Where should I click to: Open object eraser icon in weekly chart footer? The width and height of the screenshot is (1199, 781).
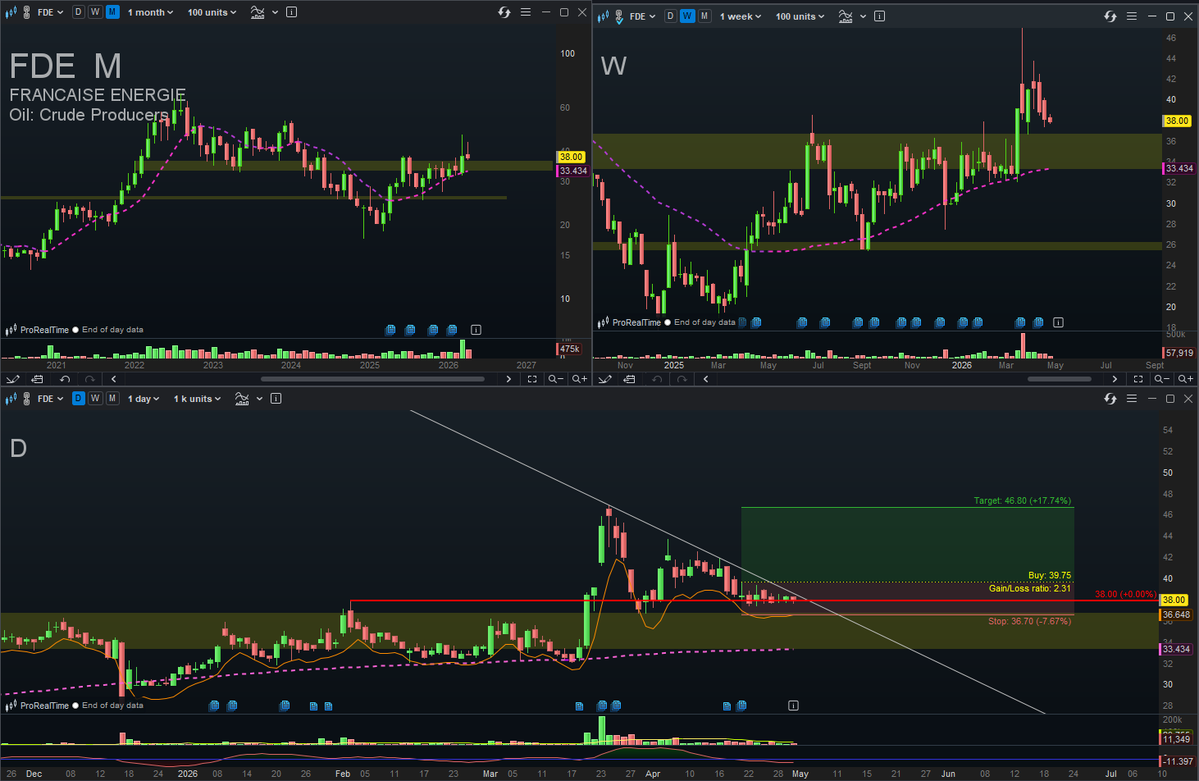tap(629, 379)
